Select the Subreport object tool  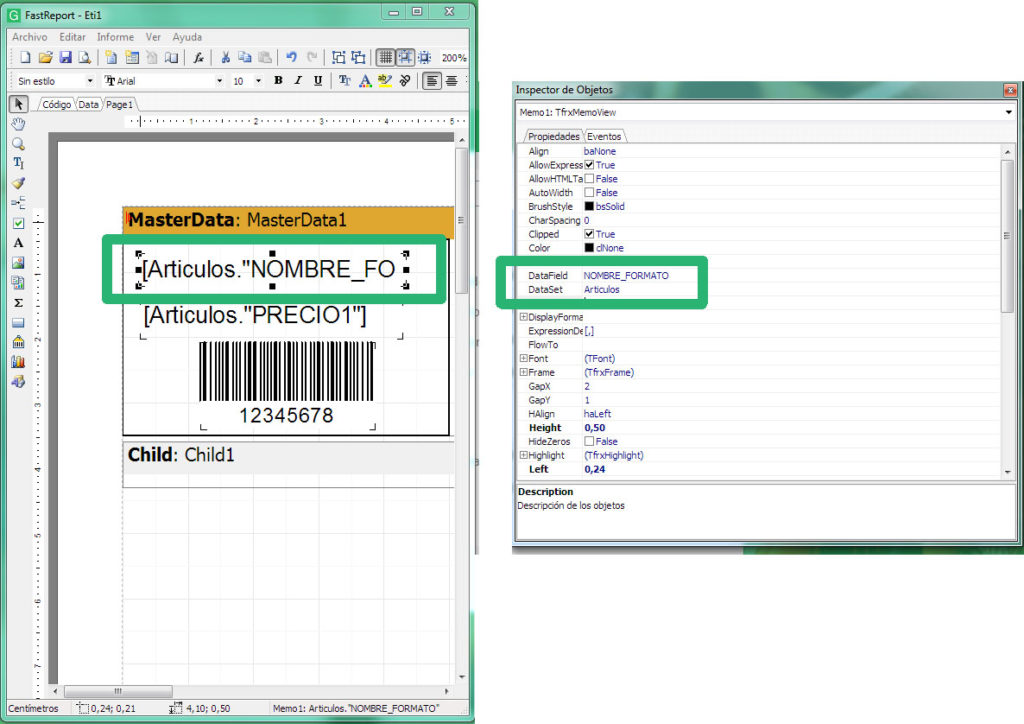pos(18,283)
